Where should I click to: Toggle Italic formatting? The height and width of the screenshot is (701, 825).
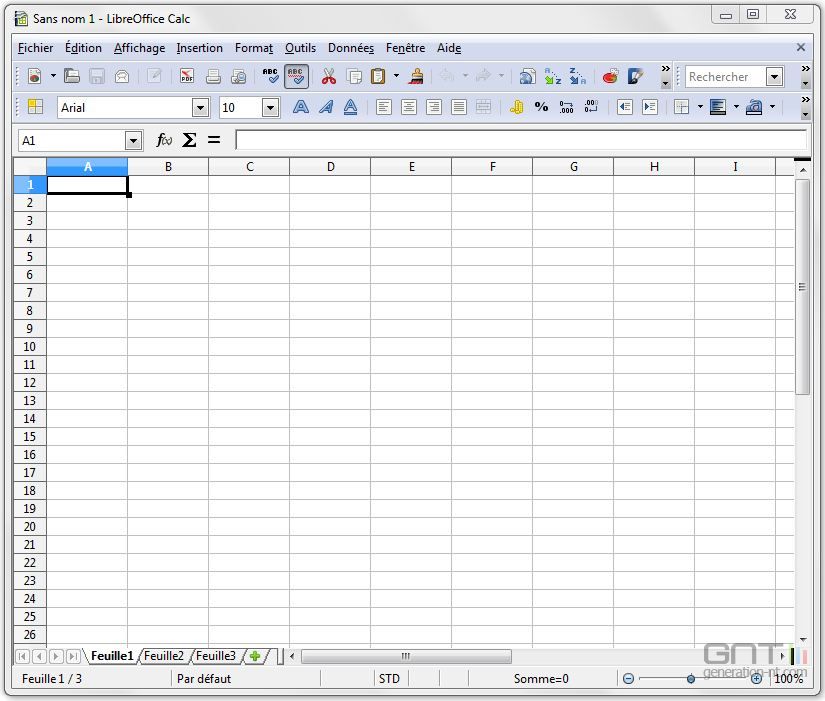point(326,107)
